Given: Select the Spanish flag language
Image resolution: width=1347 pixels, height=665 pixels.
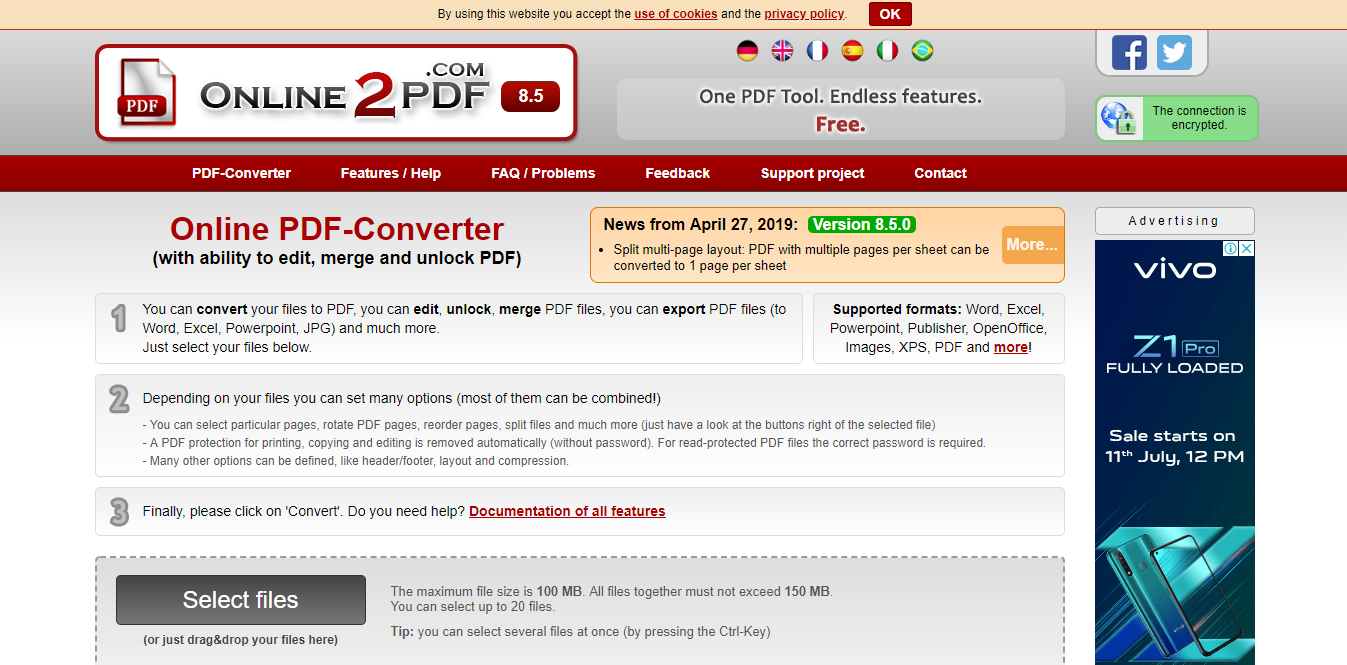Looking at the screenshot, I should [x=852, y=50].
